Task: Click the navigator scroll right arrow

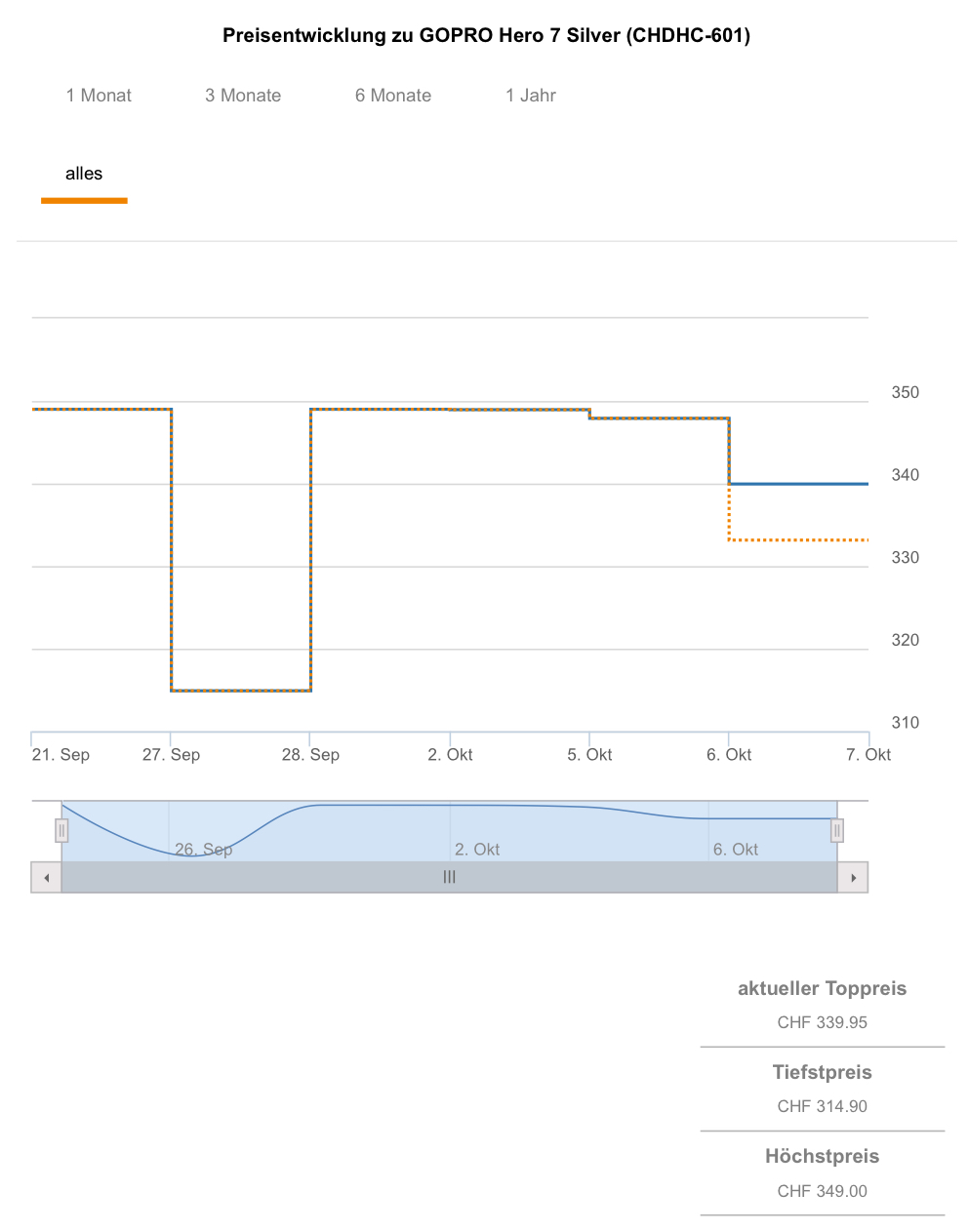Action: [x=853, y=877]
